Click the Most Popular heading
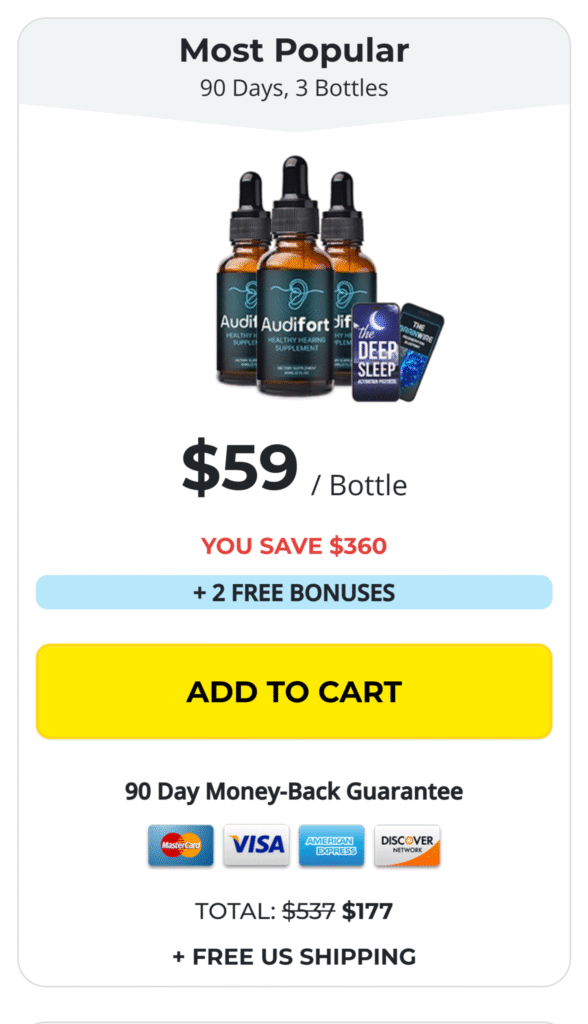588x1024 pixels. point(294,50)
